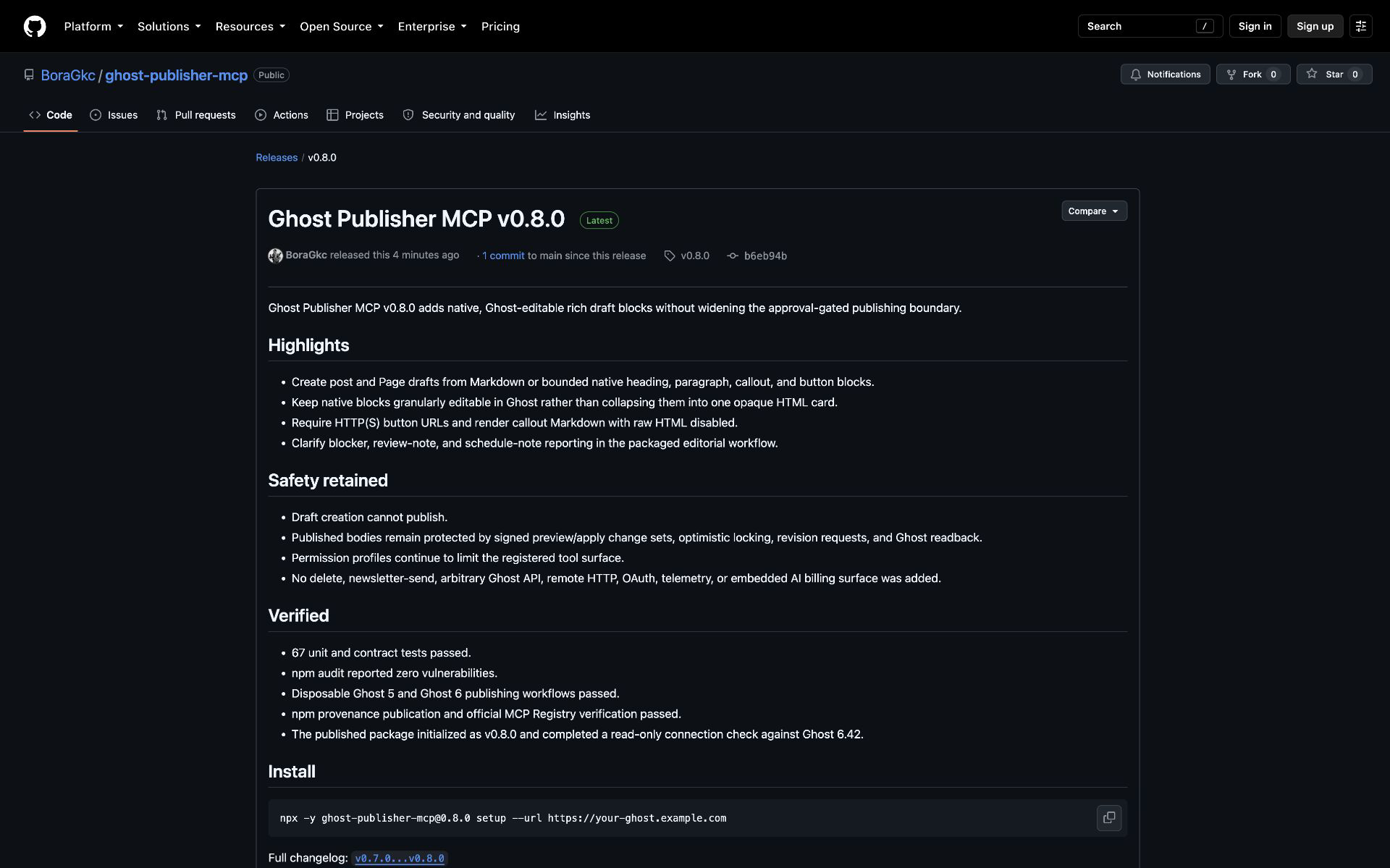Open the appearance settings icon in header
The width and height of the screenshot is (1390, 868).
click(1361, 26)
